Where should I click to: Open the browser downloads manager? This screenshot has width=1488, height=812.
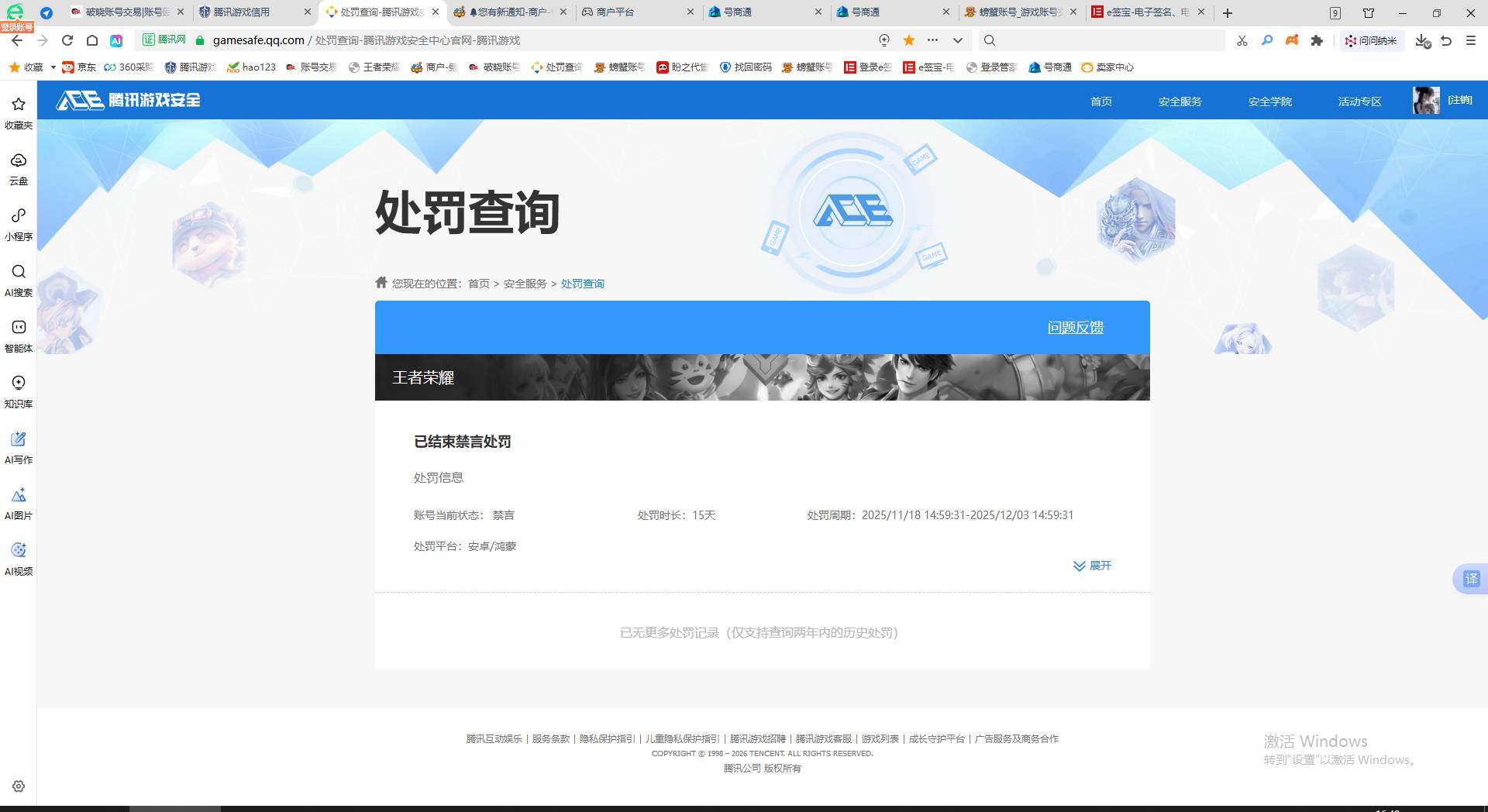pyautogui.click(x=1422, y=40)
